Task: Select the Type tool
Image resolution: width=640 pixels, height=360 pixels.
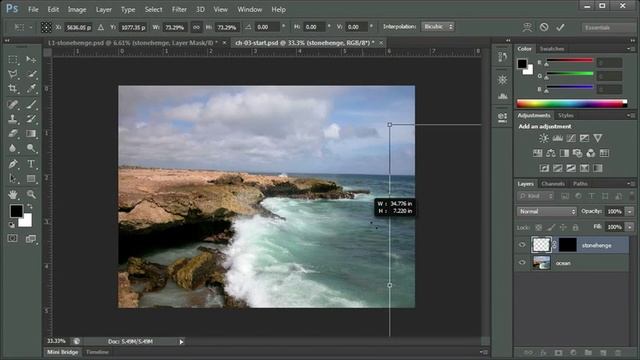Action: pos(31,164)
